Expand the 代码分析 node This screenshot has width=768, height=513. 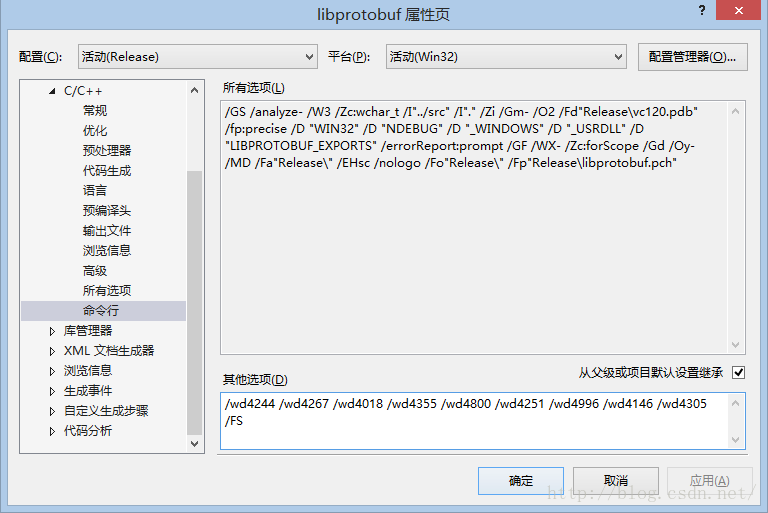pos(52,431)
